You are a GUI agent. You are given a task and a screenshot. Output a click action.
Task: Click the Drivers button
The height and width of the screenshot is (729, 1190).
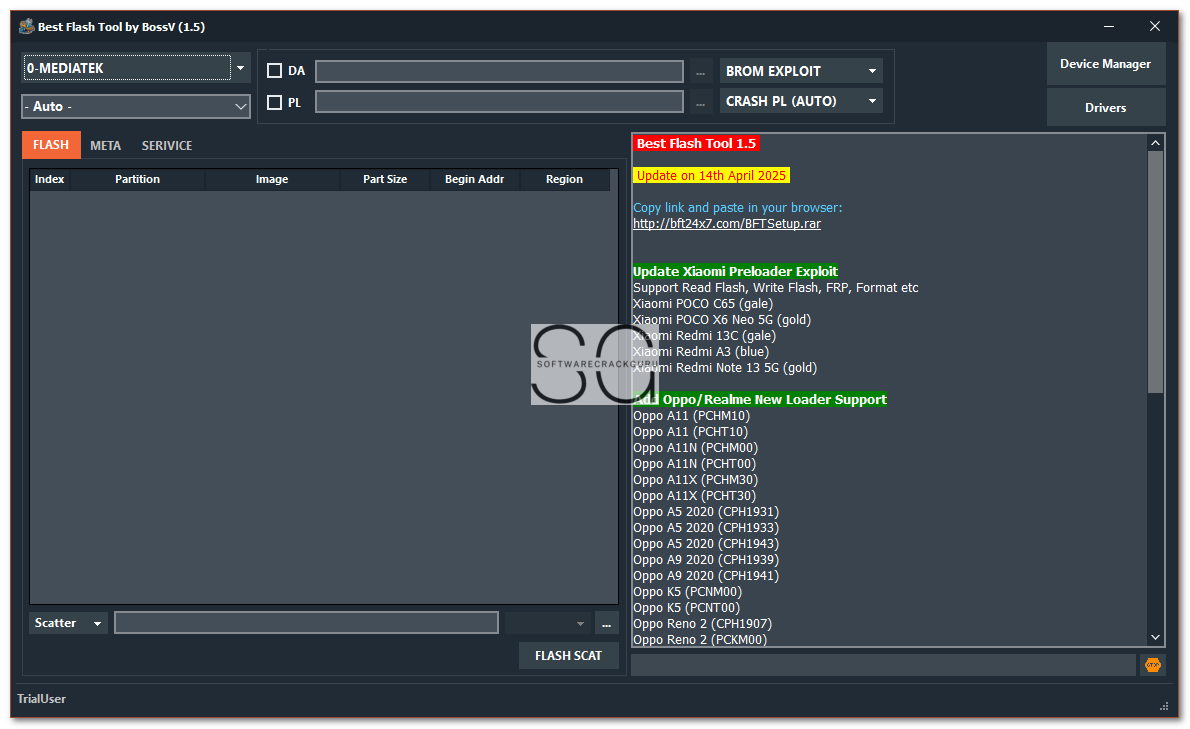point(1105,108)
